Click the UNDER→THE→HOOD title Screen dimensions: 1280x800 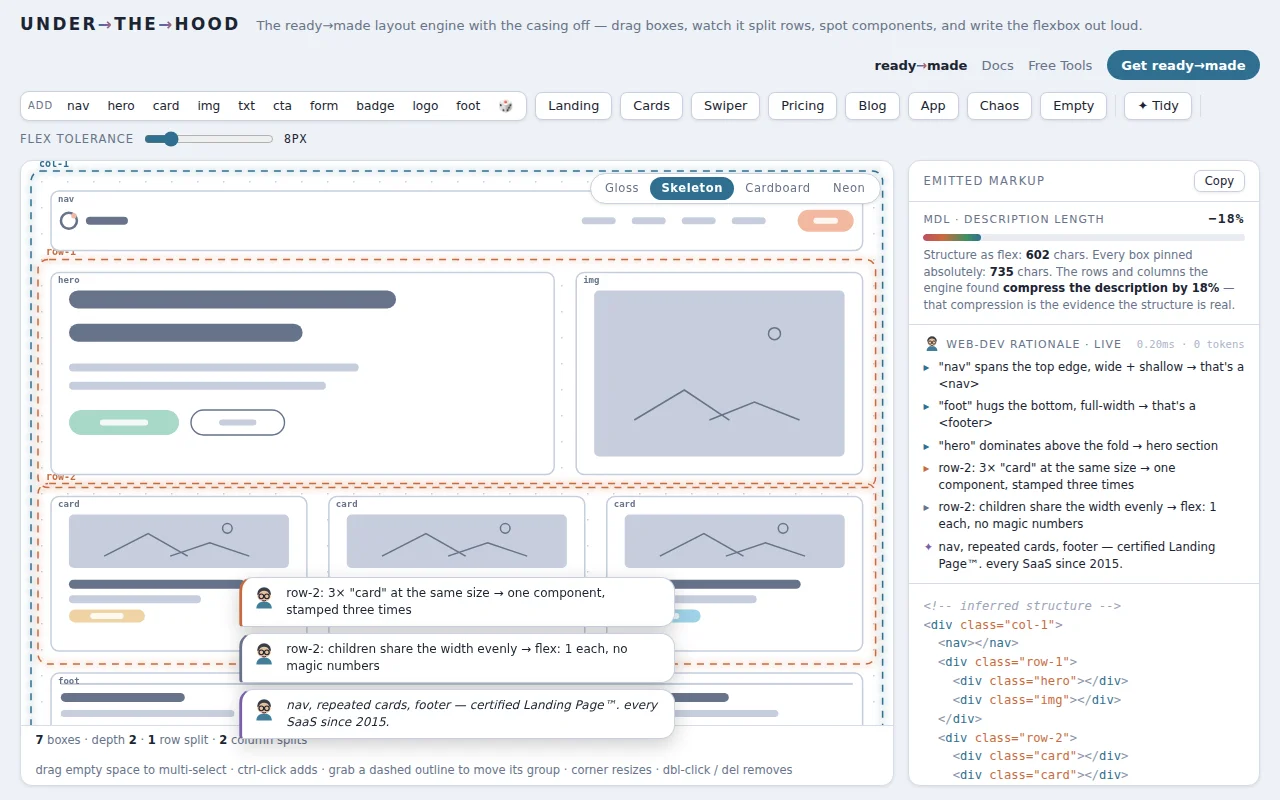tap(130, 24)
